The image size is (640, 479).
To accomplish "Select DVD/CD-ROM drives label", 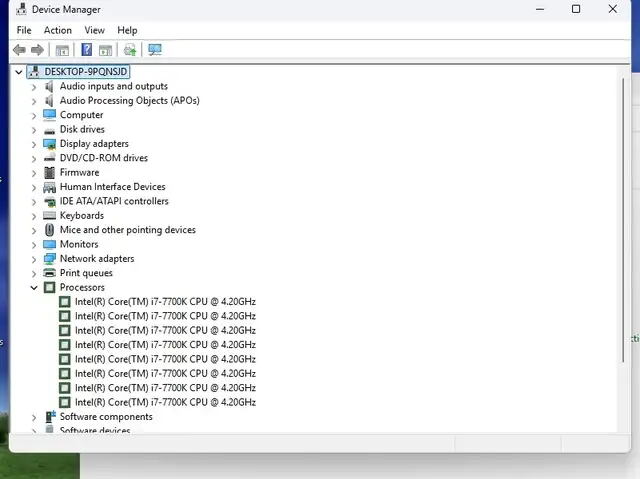I will (x=104, y=158).
